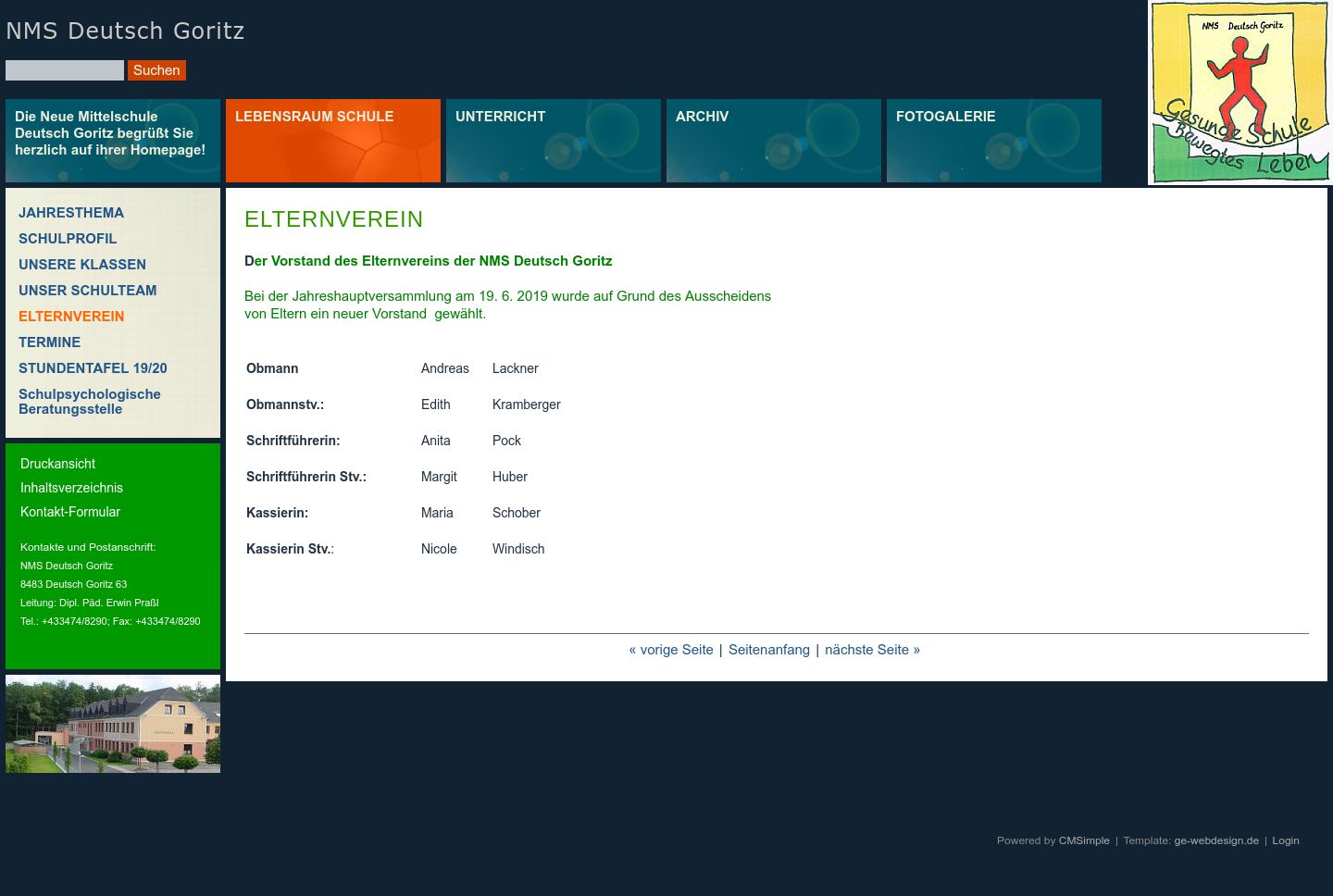
Task: Select the surname 'Huber'
Action: (510, 477)
